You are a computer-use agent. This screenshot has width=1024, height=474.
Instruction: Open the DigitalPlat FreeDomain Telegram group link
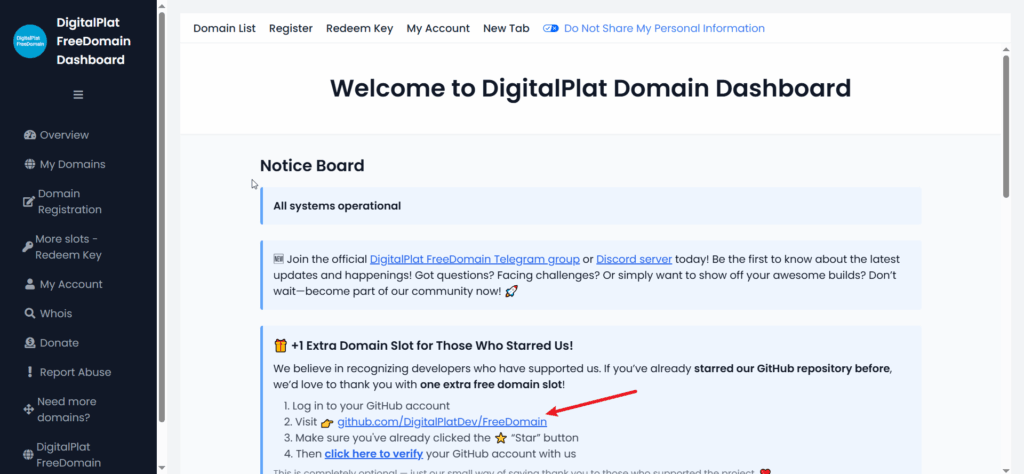point(473,259)
